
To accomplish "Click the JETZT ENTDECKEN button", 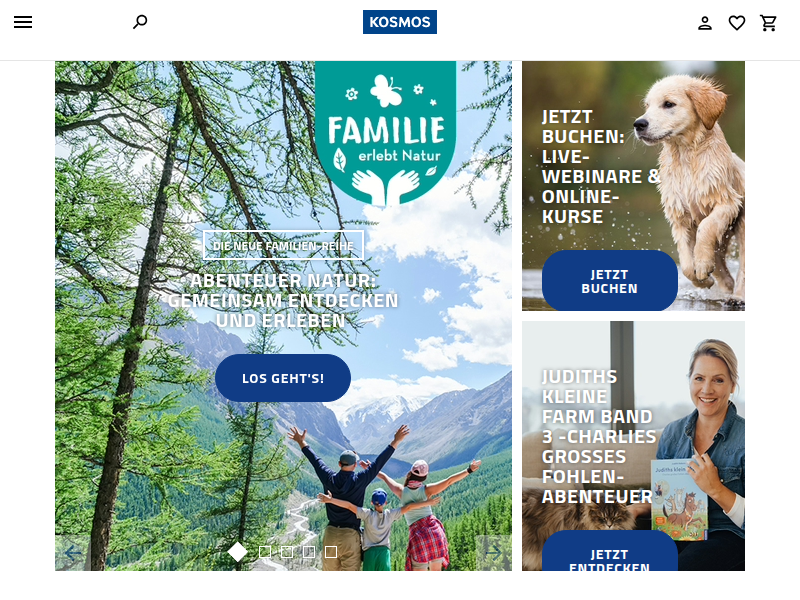I will pyautogui.click(x=610, y=551).
